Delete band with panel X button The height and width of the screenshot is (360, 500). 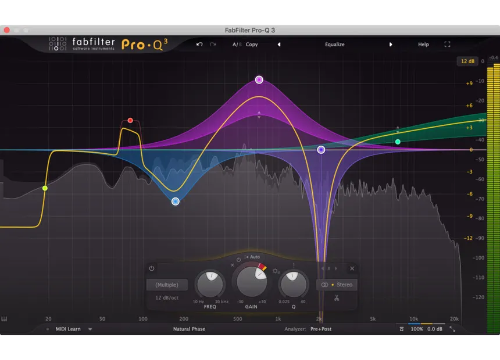tap(352, 268)
